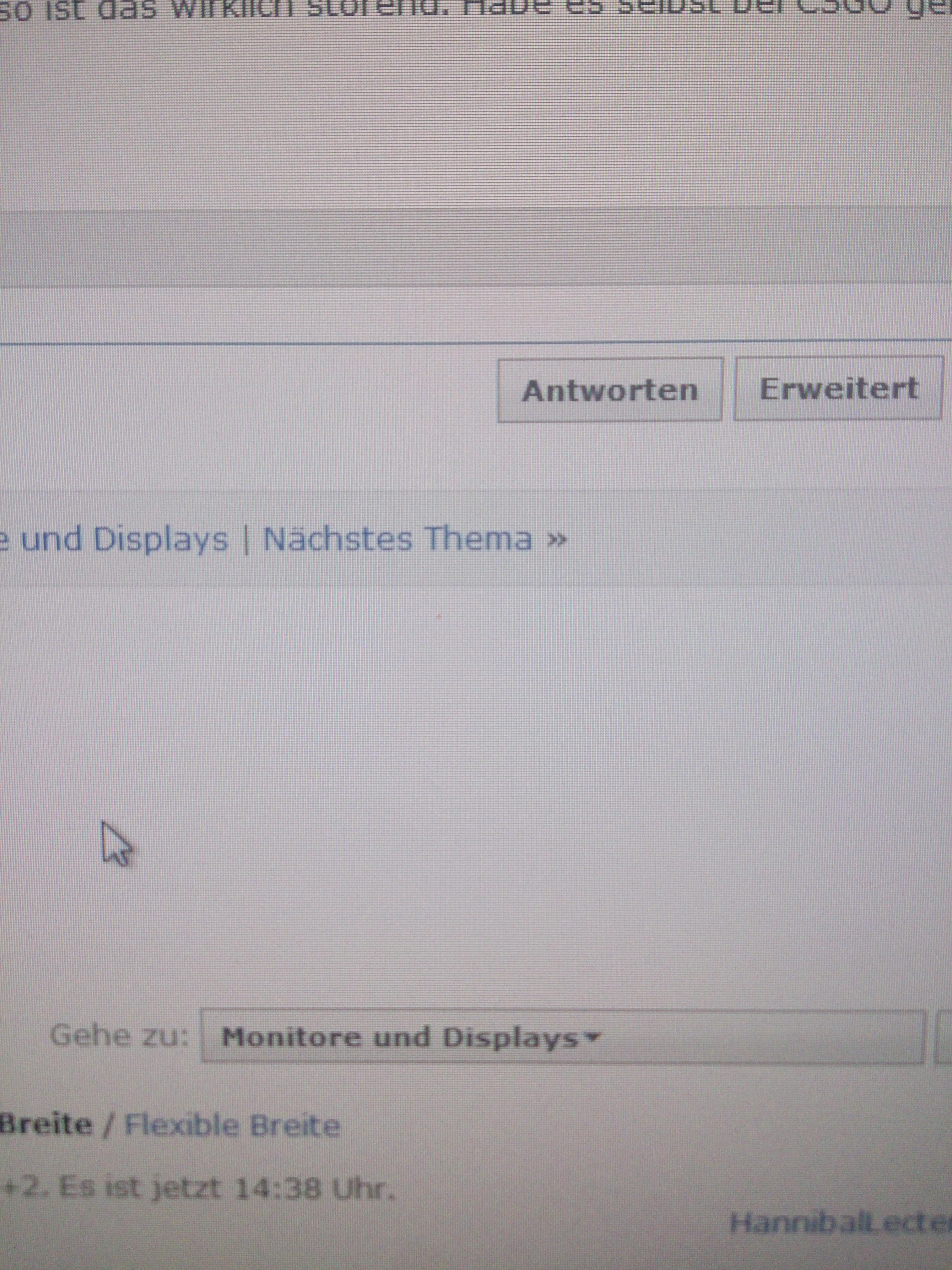This screenshot has height=1270, width=952.
Task: Open the Nächstes Thema link
Action: (397, 540)
